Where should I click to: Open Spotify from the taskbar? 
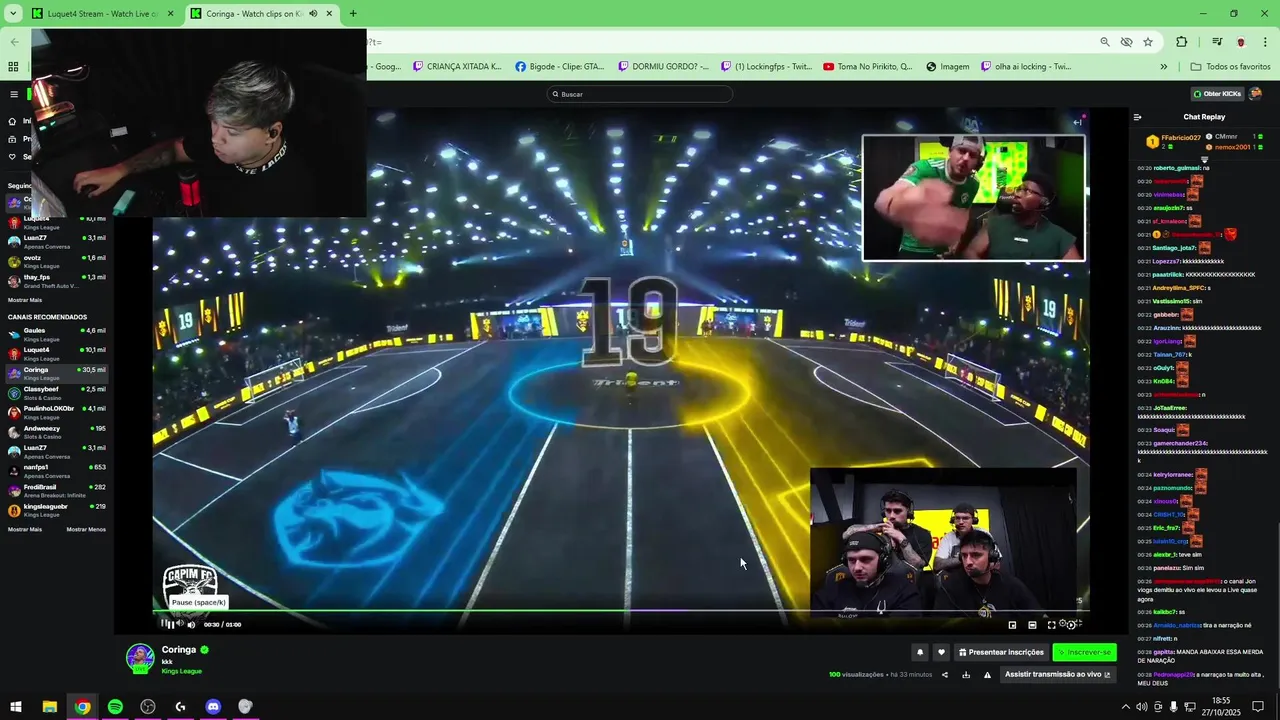click(x=115, y=707)
